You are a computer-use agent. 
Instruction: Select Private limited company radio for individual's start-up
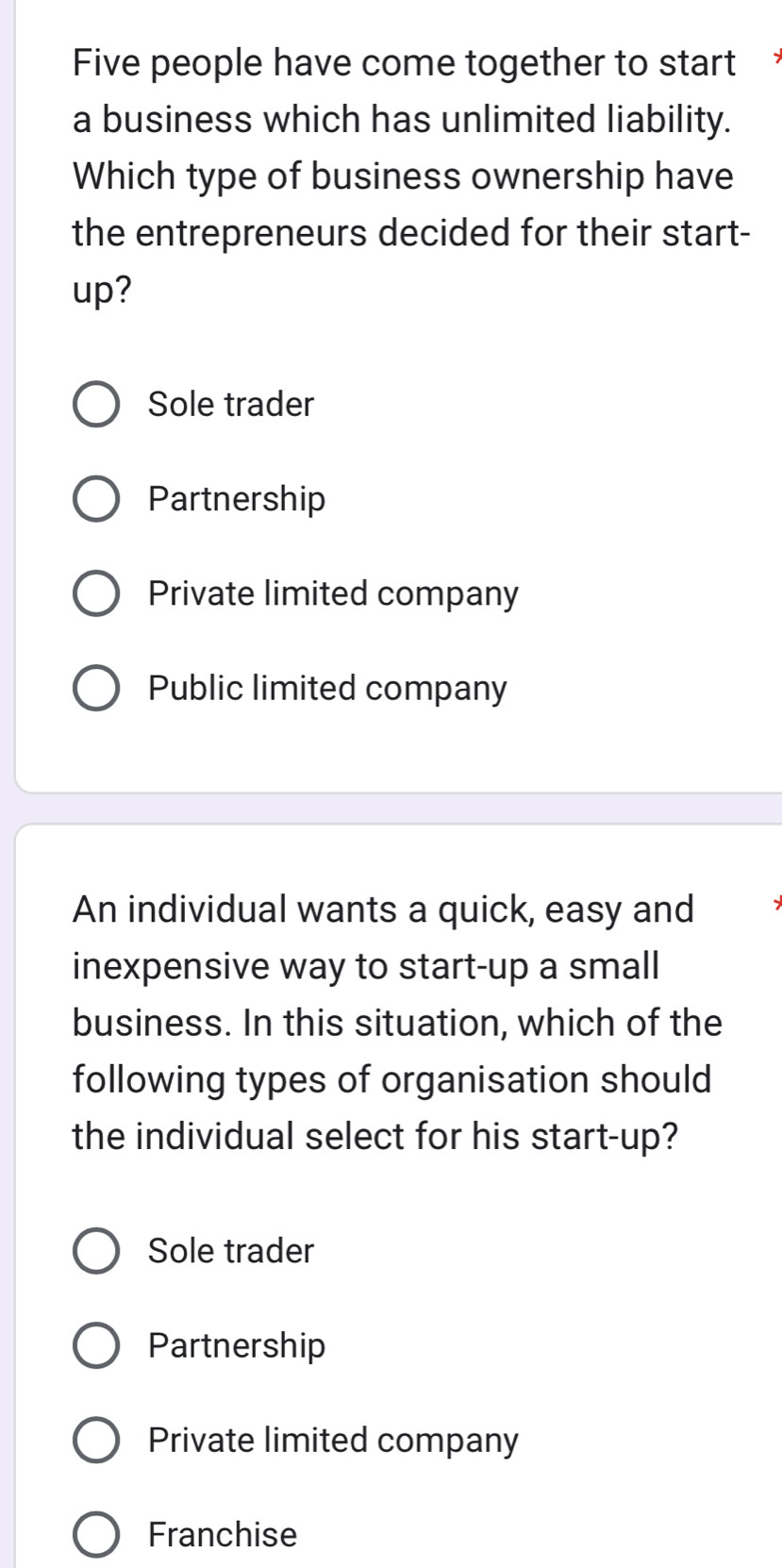(96, 1441)
